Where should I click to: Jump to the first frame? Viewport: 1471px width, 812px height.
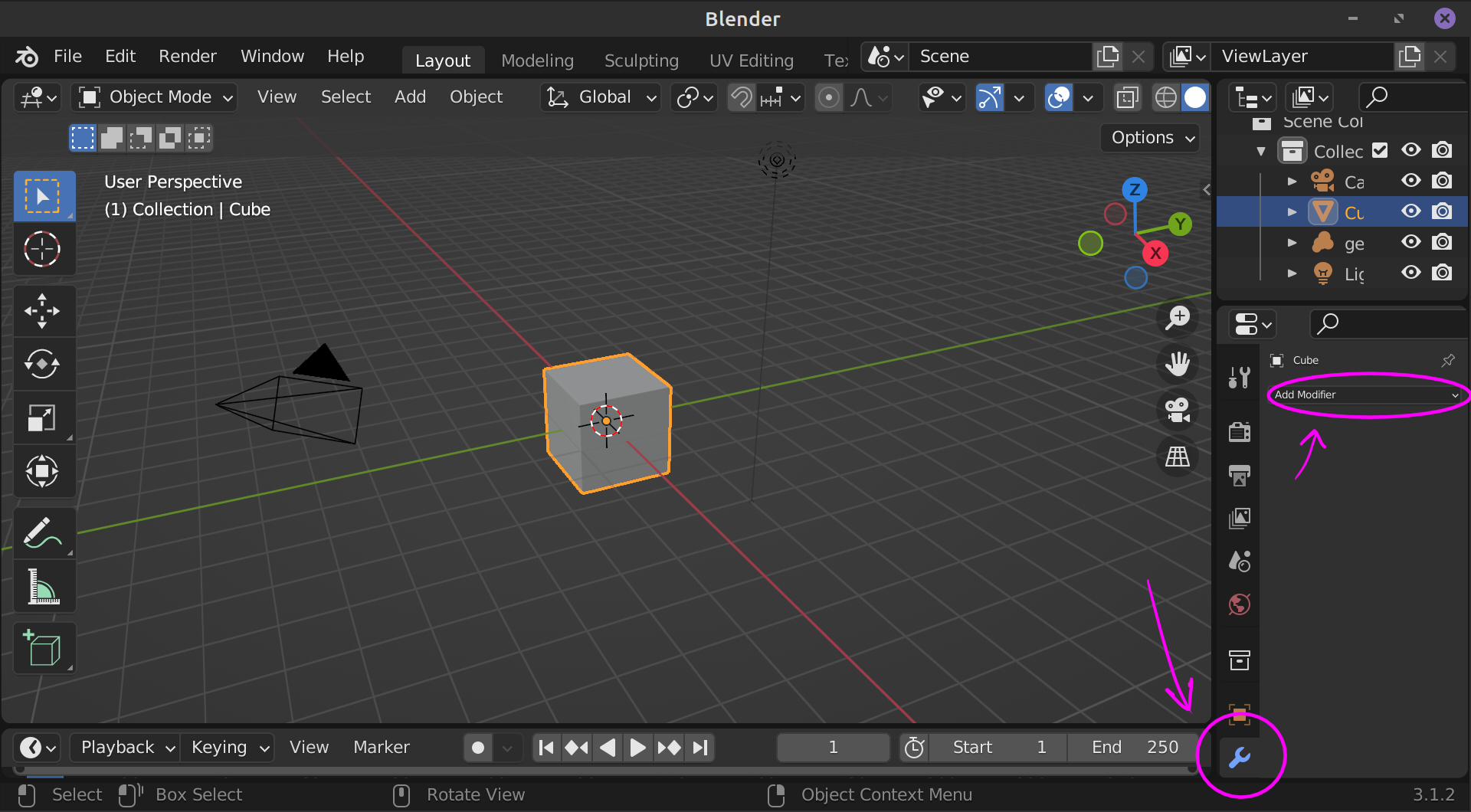[546, 748]
